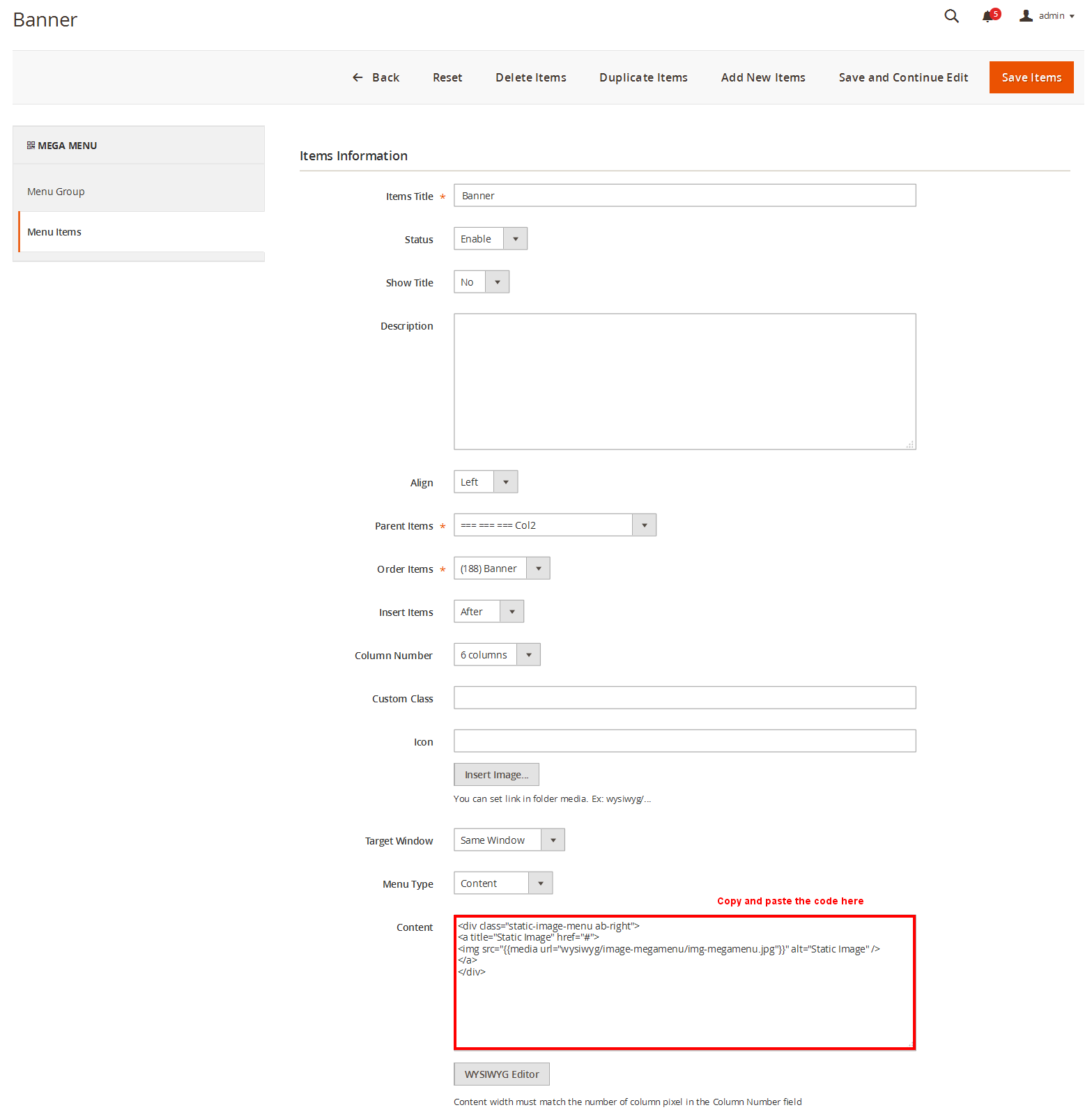The image size is (1092, 1119).
Task: Focus the Icon input field
Action: point(685,741)
